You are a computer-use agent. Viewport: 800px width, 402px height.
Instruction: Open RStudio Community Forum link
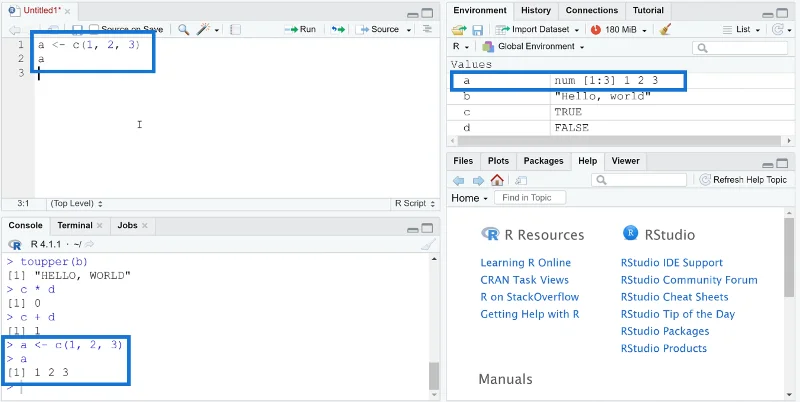(x=689, y=280)
